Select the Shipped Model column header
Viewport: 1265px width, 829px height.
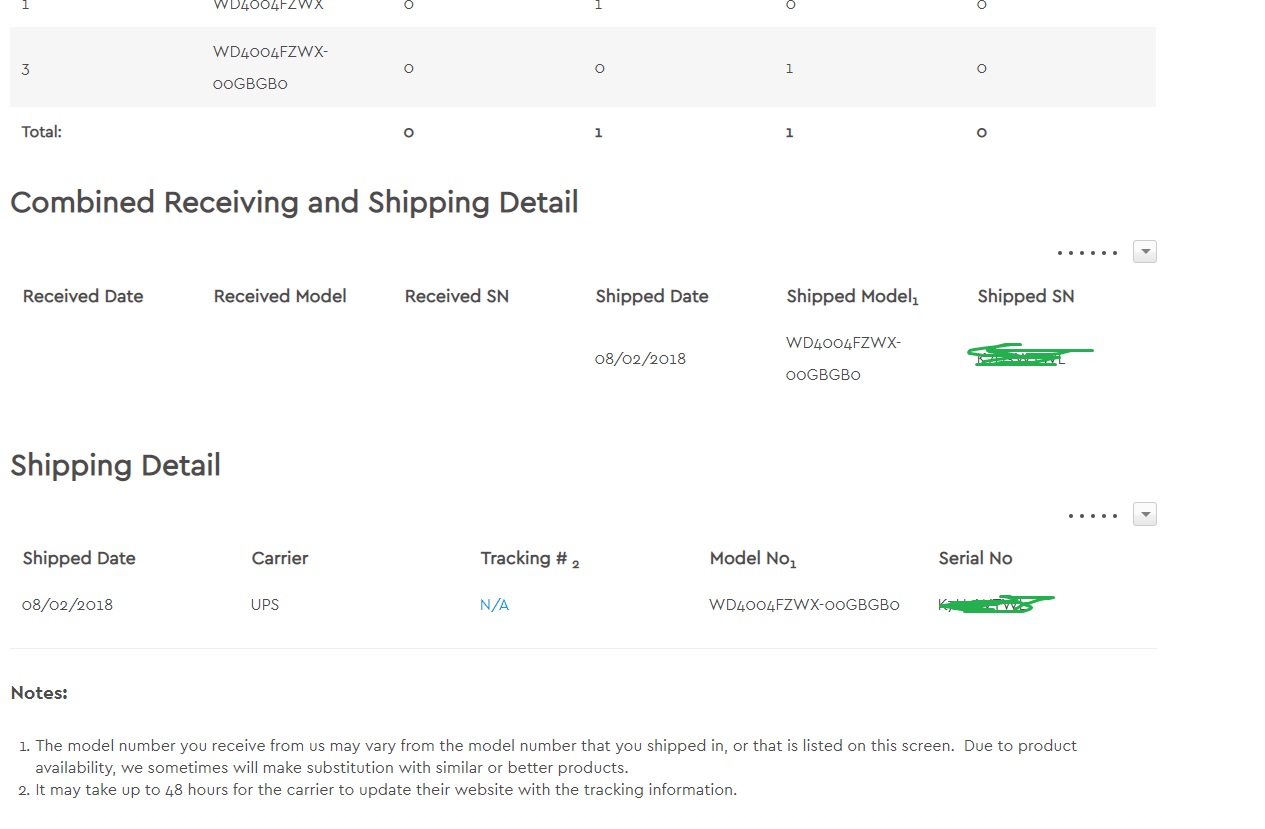point(852,297)
